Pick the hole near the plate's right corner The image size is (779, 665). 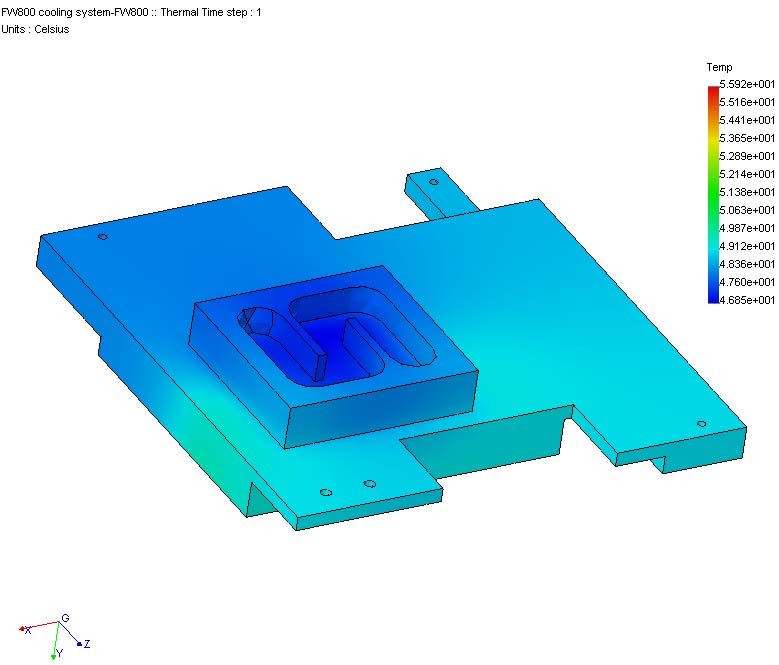(700, 424)
